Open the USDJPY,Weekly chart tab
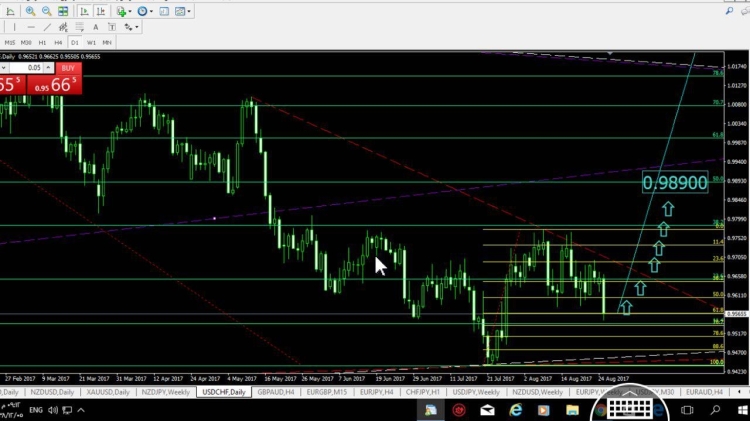 tap(476, 392)
